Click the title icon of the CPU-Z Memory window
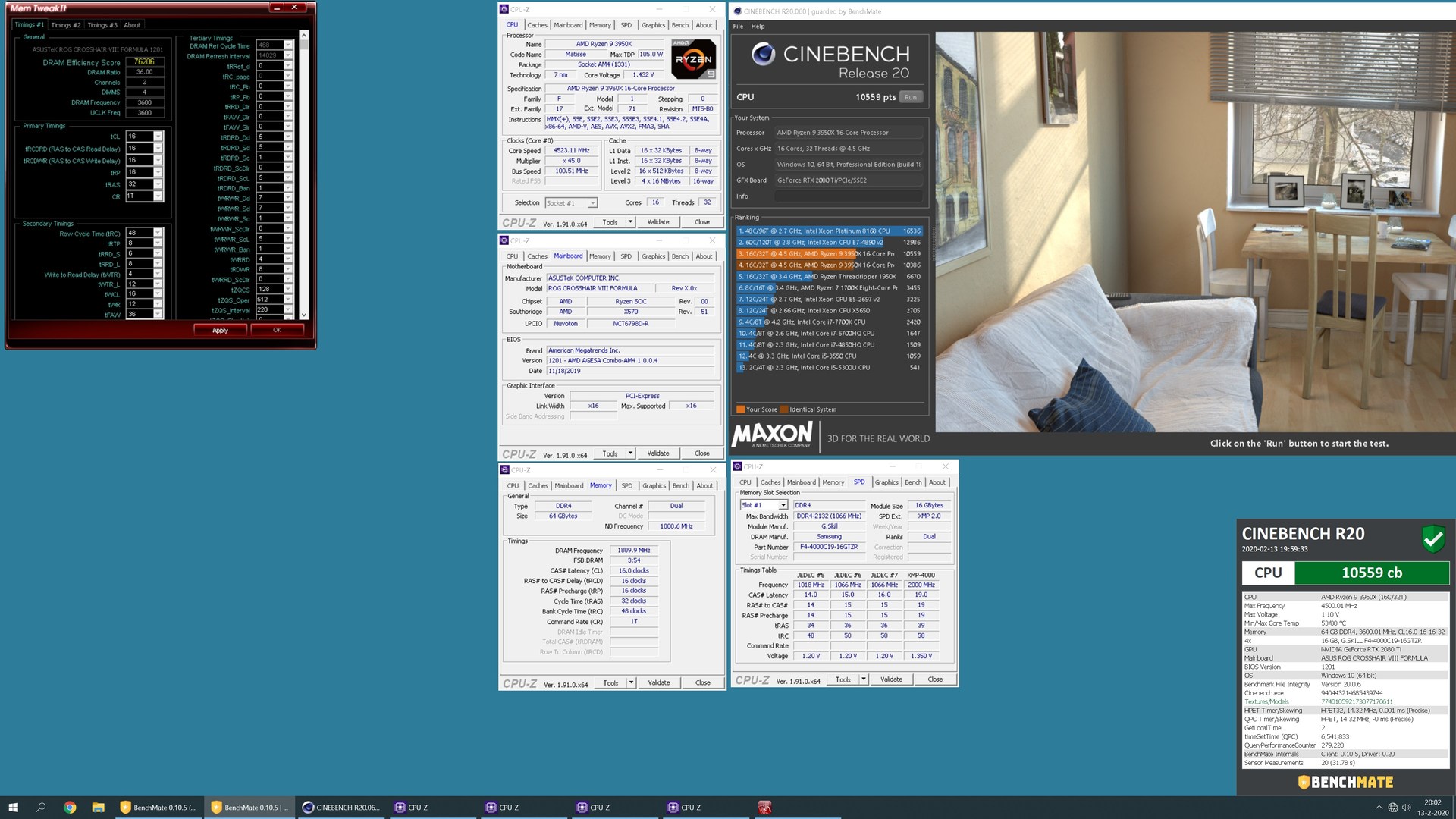This screenshot has width=1456, height=819. click(x=505, y=470)
